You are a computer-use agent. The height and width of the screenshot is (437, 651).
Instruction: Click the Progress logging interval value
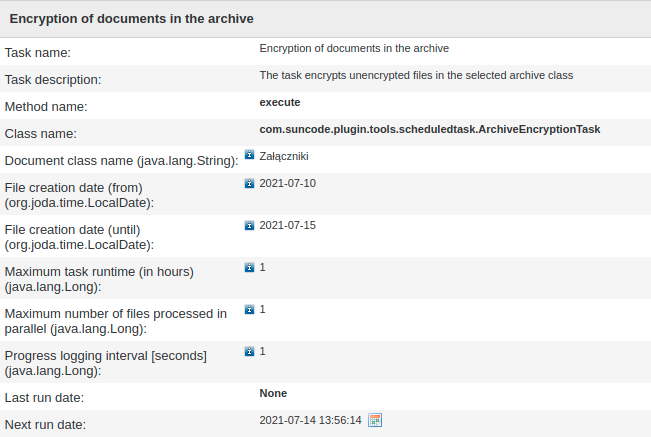[262, 351]
